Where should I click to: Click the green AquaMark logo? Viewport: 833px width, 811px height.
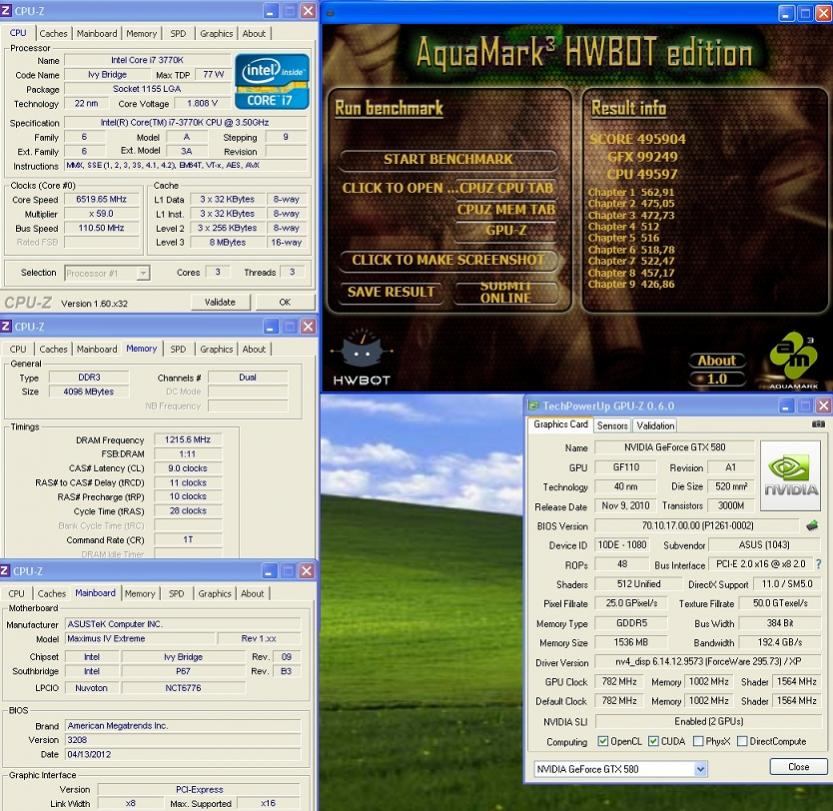point(793,358)
